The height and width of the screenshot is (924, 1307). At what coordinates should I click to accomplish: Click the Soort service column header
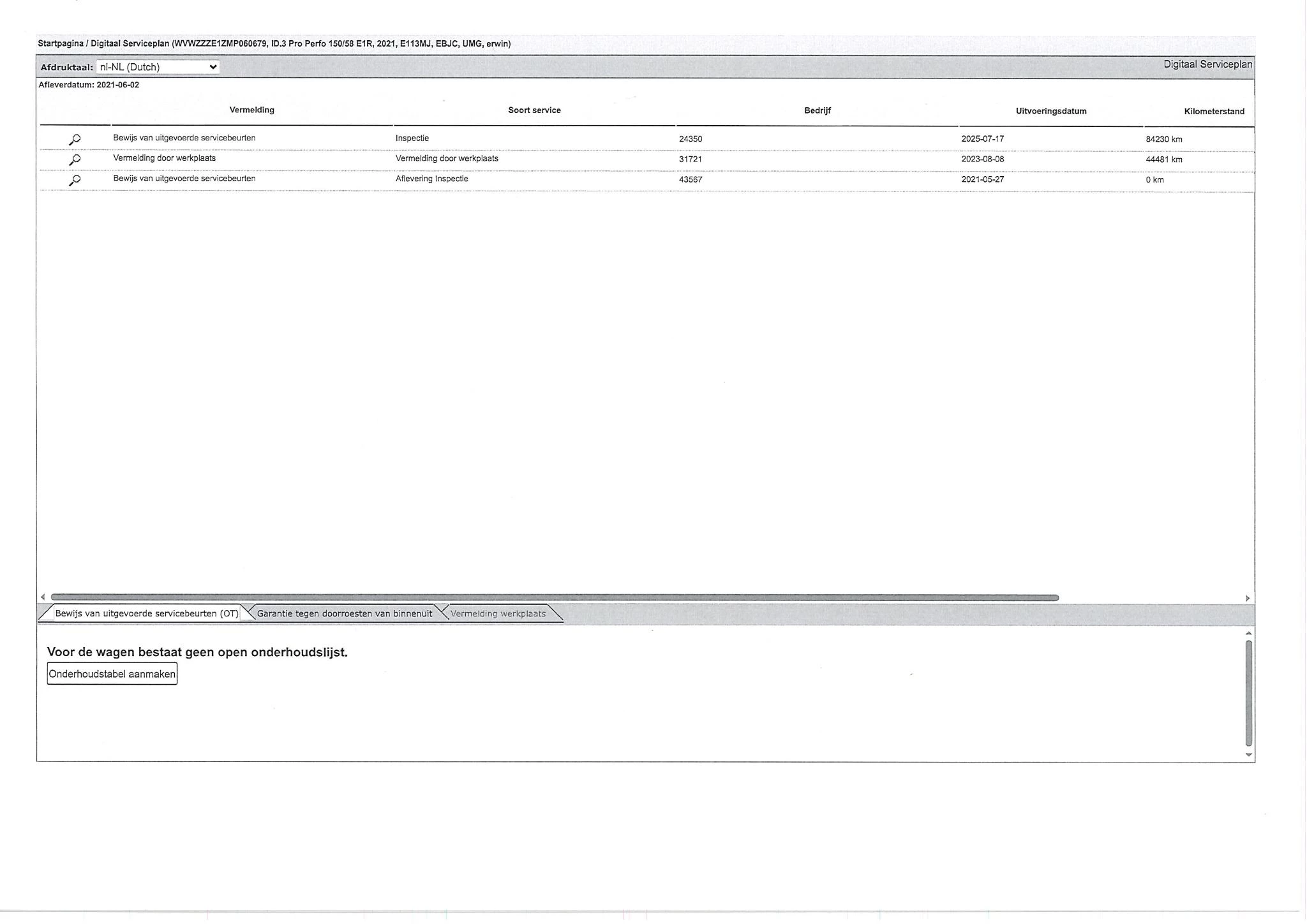[534, 110]
